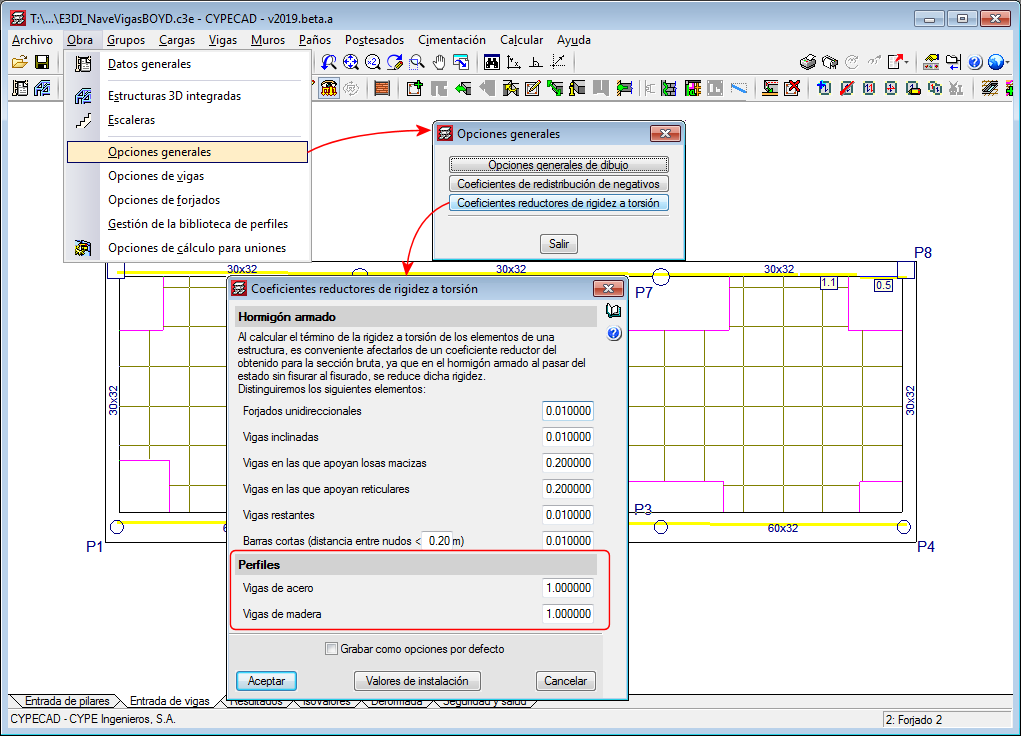Click the '2: Forjado 2' status bar text

914,720
